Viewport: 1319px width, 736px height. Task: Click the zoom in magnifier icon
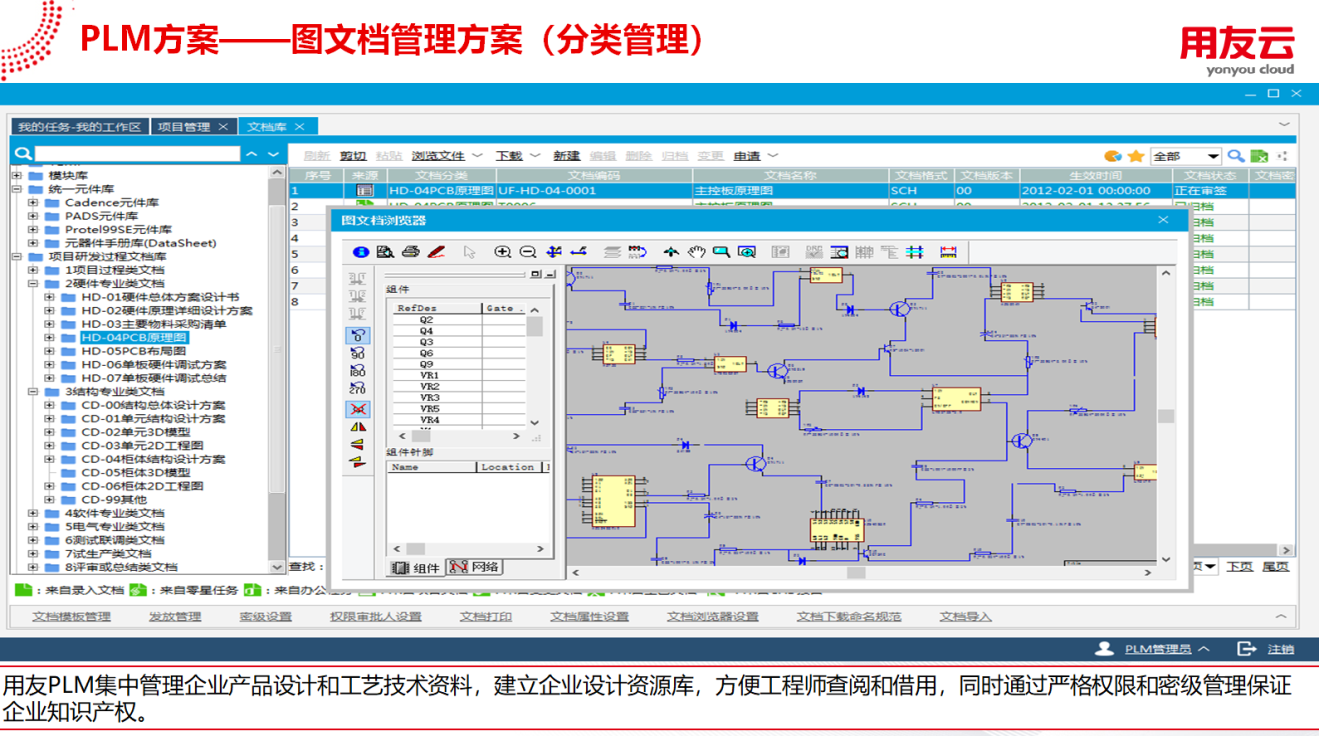(x=503, y=253)
